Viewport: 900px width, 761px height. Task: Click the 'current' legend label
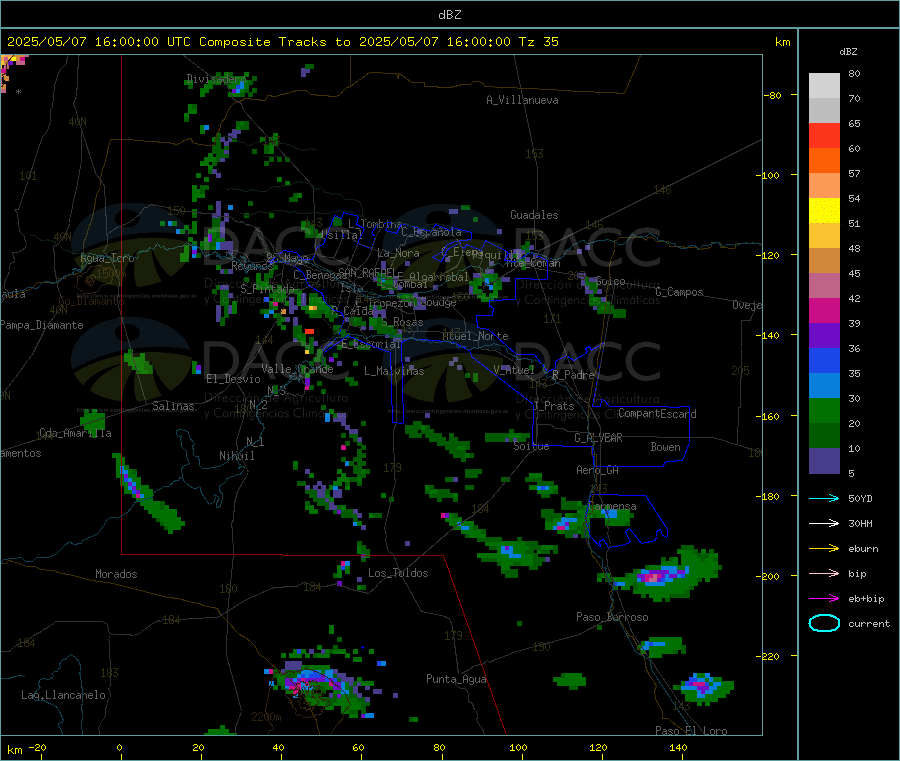(869, 624)
